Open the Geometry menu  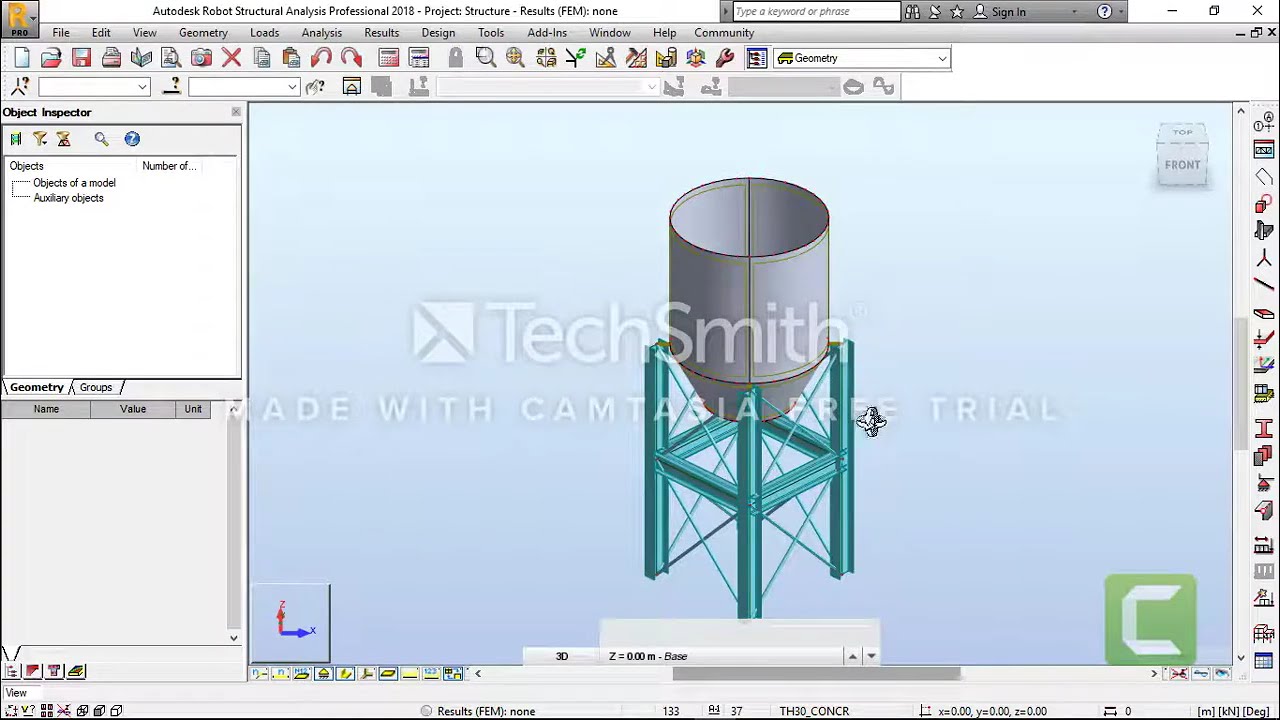[203, 33]
